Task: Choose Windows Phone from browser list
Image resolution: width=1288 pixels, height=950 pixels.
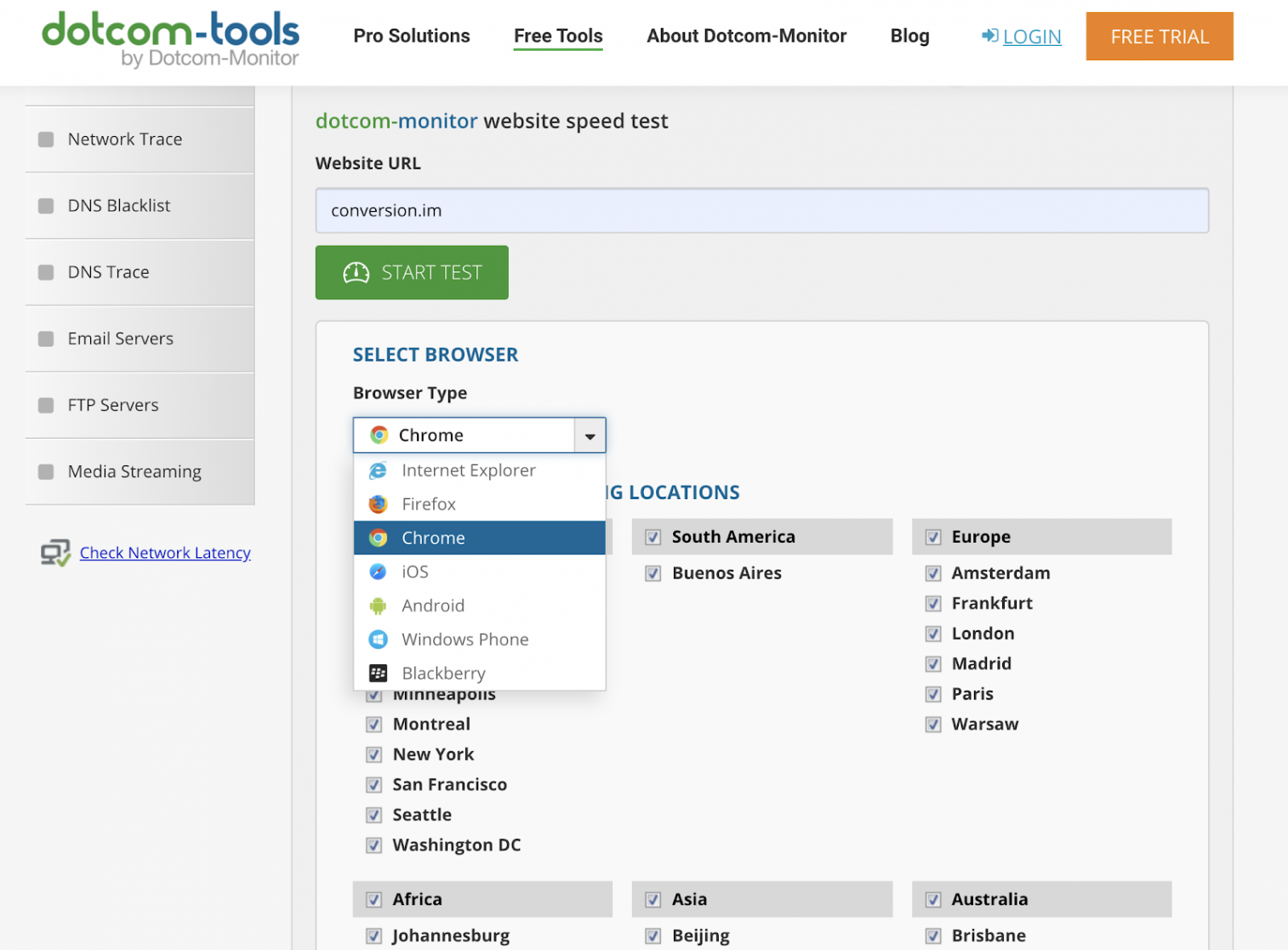Action: [x=480, y=640]
